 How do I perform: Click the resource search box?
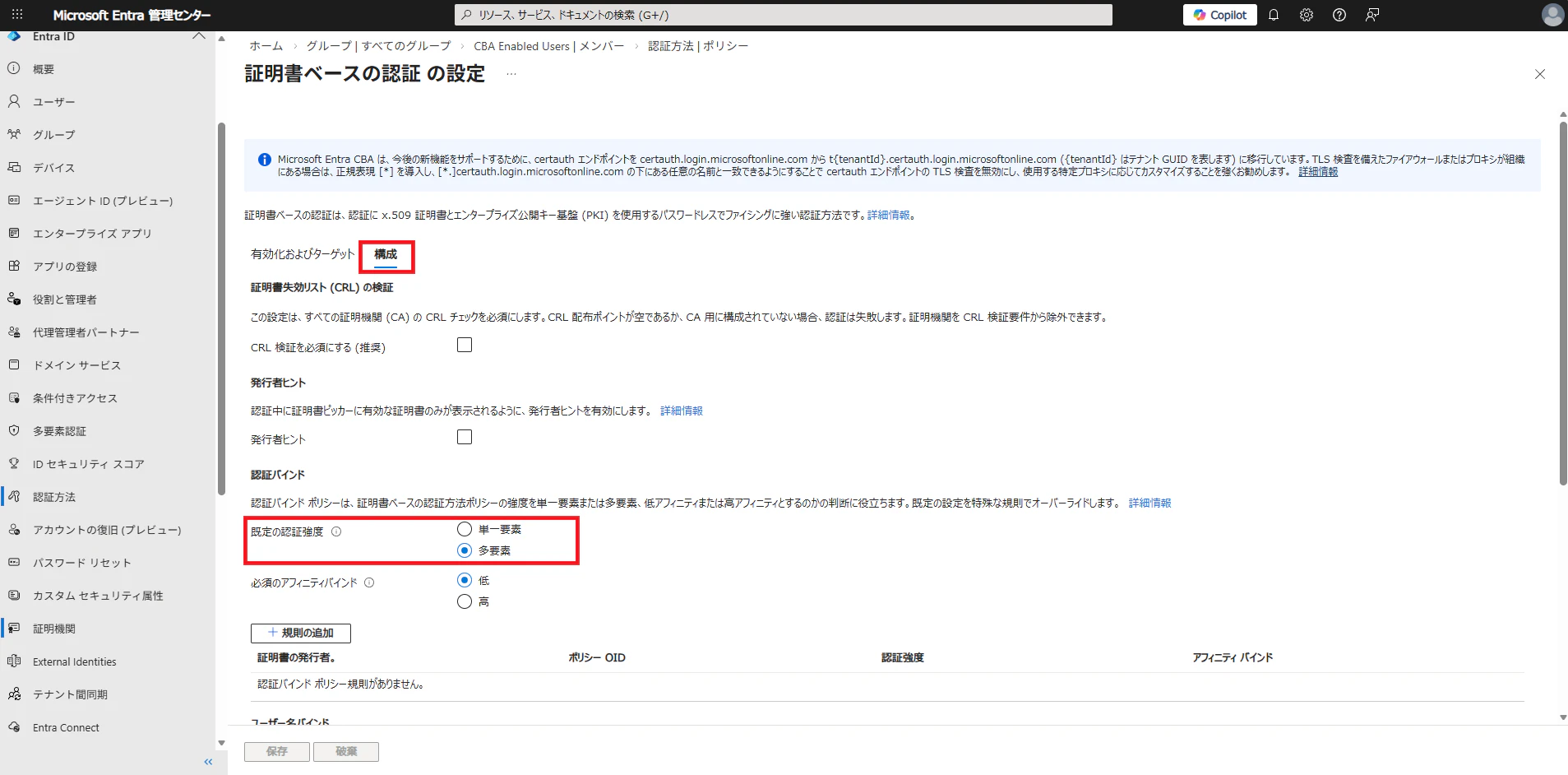pyautogui.click(x=784, y=15)
